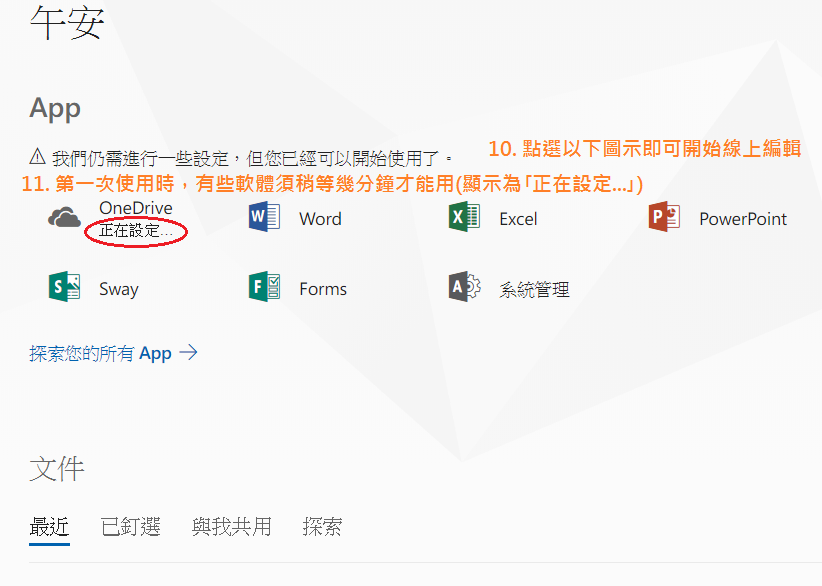Click the 我們仍需進行一些設定 notice text

click(252, 157)
